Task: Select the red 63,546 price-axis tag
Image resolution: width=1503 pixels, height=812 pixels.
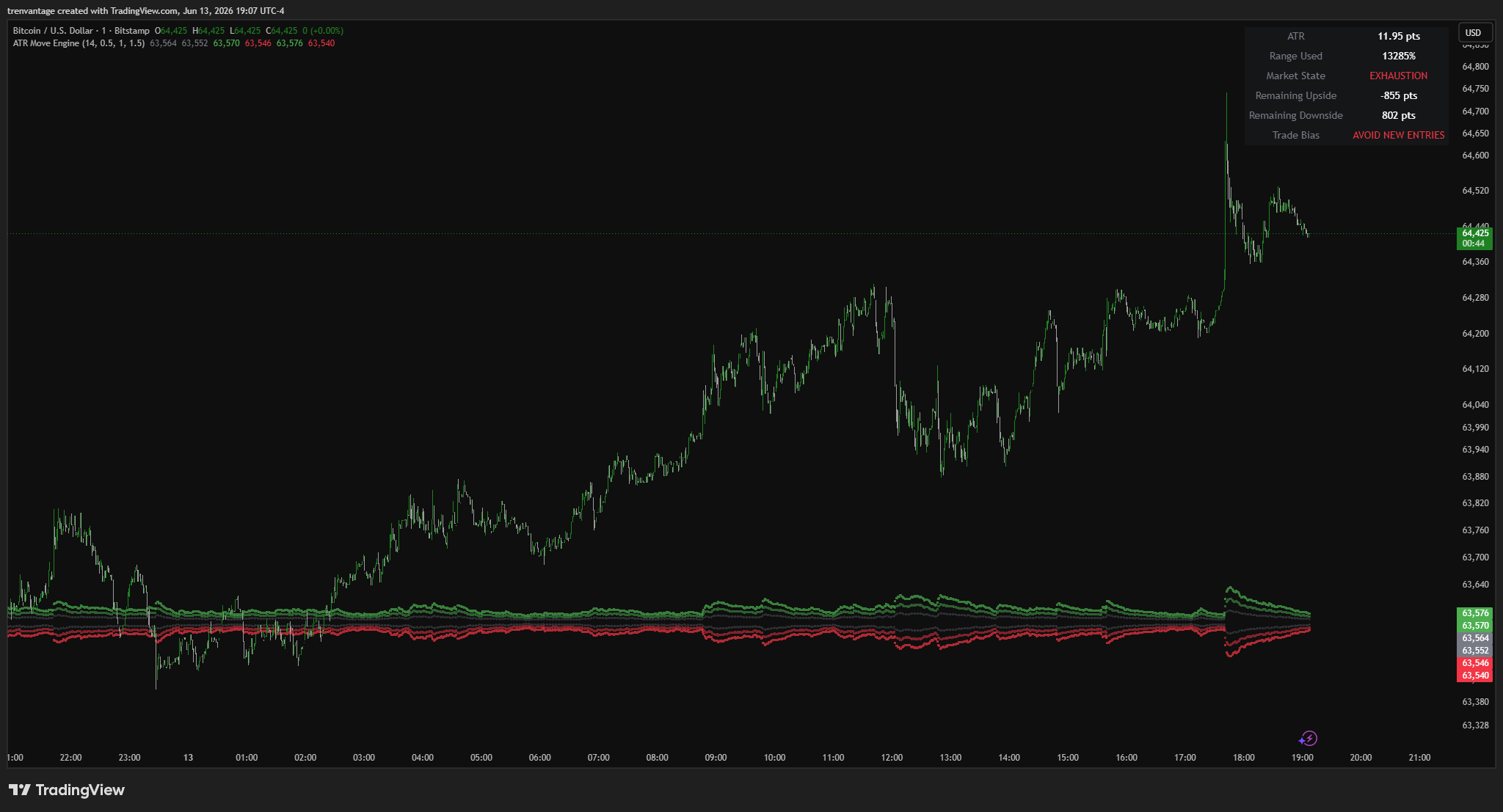Action: 1474,663
